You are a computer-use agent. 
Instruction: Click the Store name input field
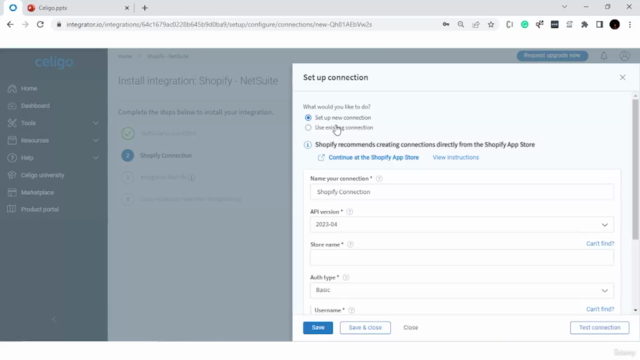462,258
